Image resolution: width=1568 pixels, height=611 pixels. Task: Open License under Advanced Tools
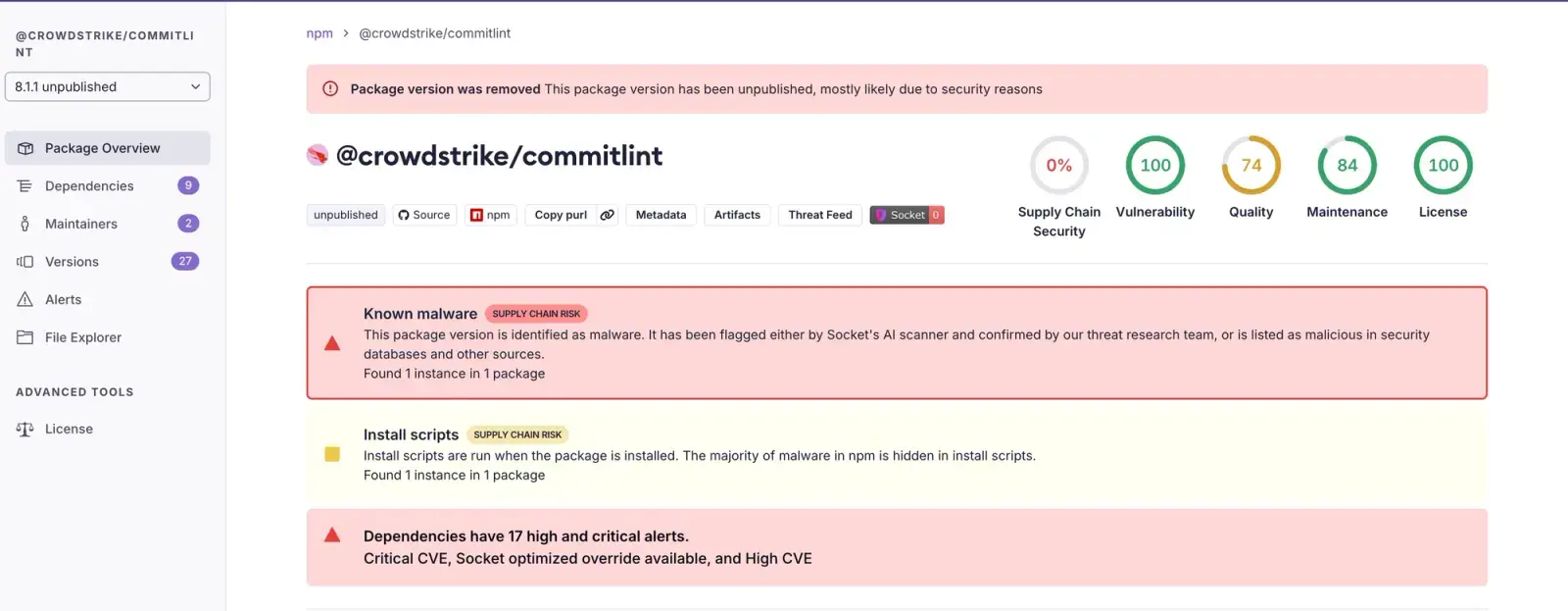[x=108, y=429]
